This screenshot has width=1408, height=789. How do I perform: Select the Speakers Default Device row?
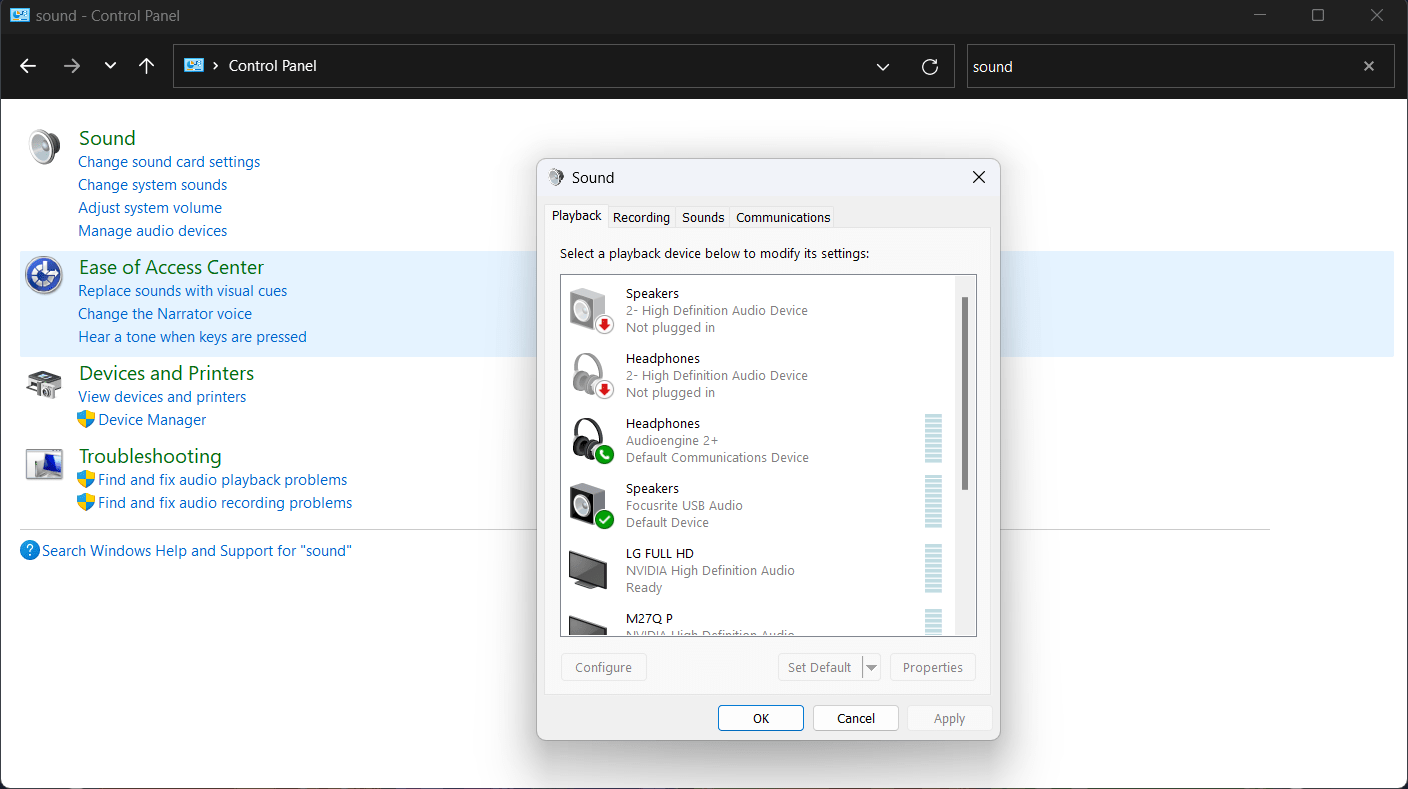pyautogui.click(x=757, y=505)
